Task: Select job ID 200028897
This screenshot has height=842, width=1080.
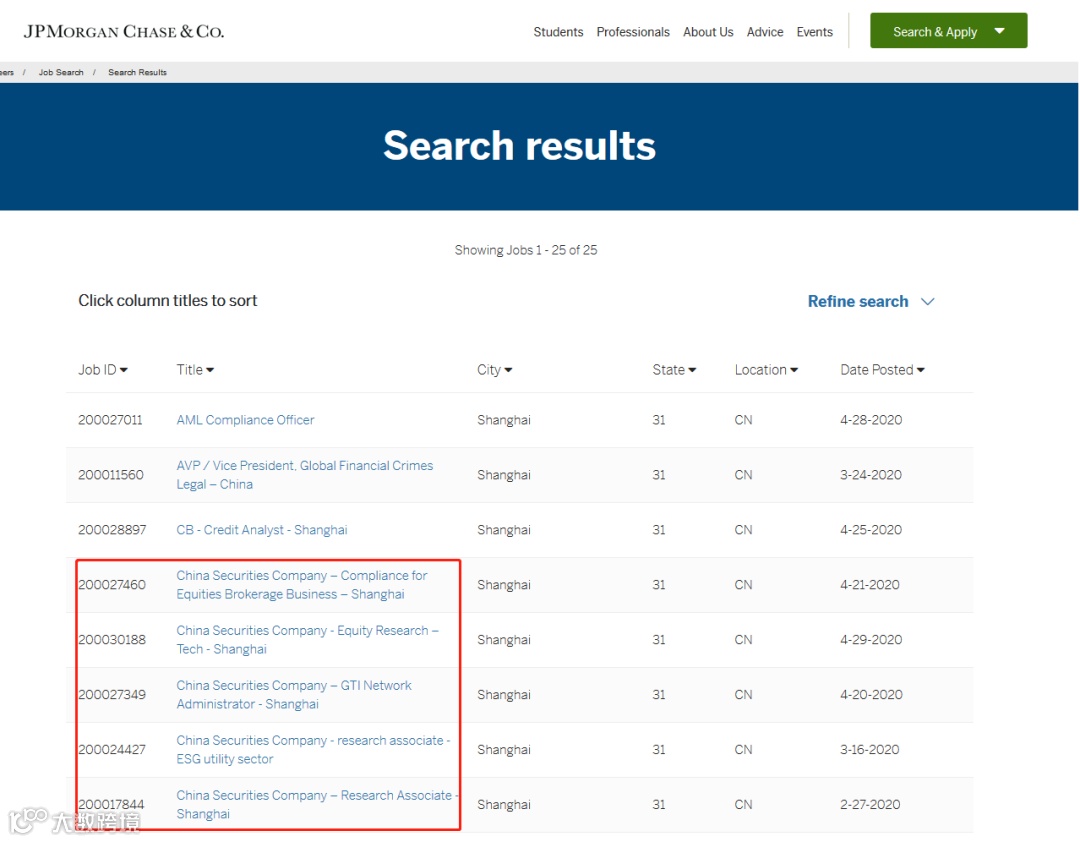Action: pos(112,530)
